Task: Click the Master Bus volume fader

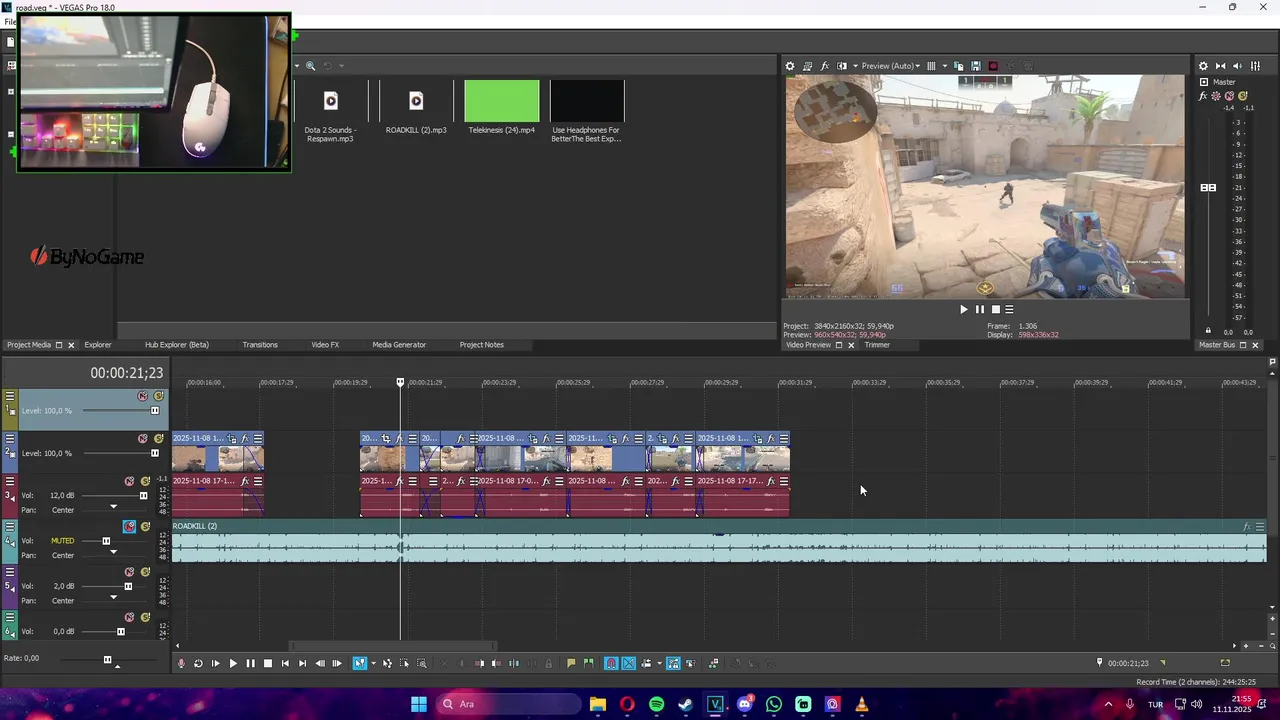Action: coord(1208,188)
